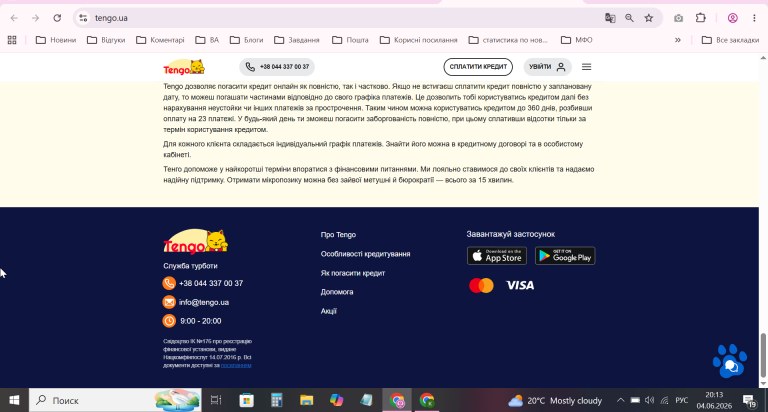The height and width of the screenshot is (412, 768).
Task: Click the Mastercard logo
Action: pos(481,286)
